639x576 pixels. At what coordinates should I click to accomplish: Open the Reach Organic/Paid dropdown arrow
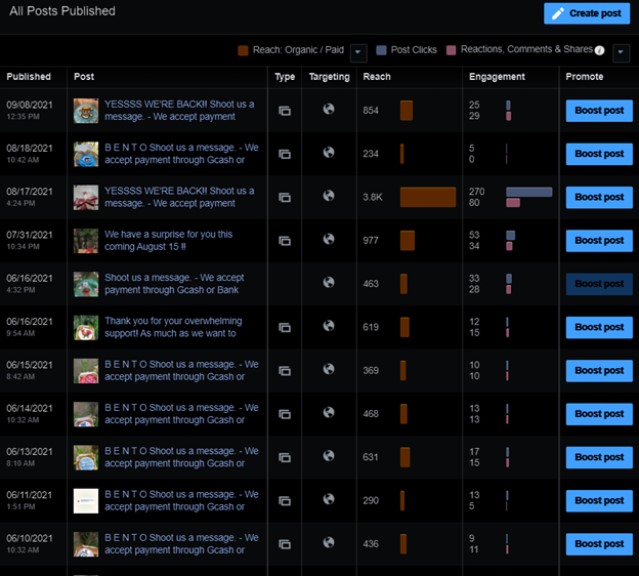coord(358,53)
